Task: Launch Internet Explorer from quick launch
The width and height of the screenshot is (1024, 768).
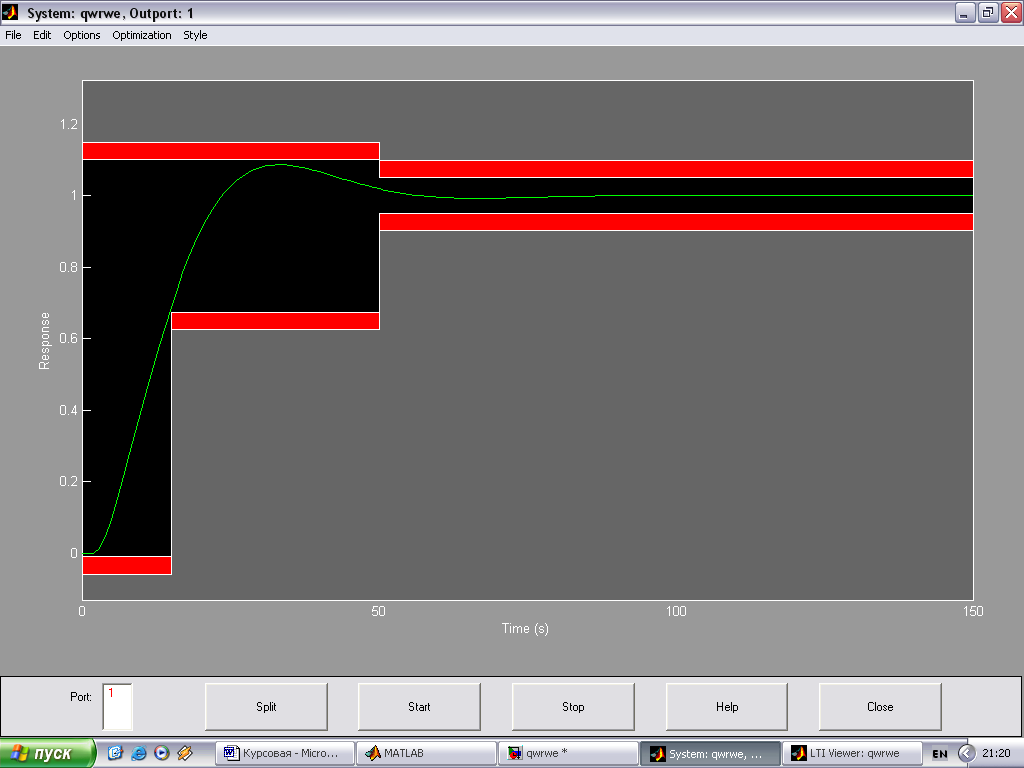Action: [138, 753]
